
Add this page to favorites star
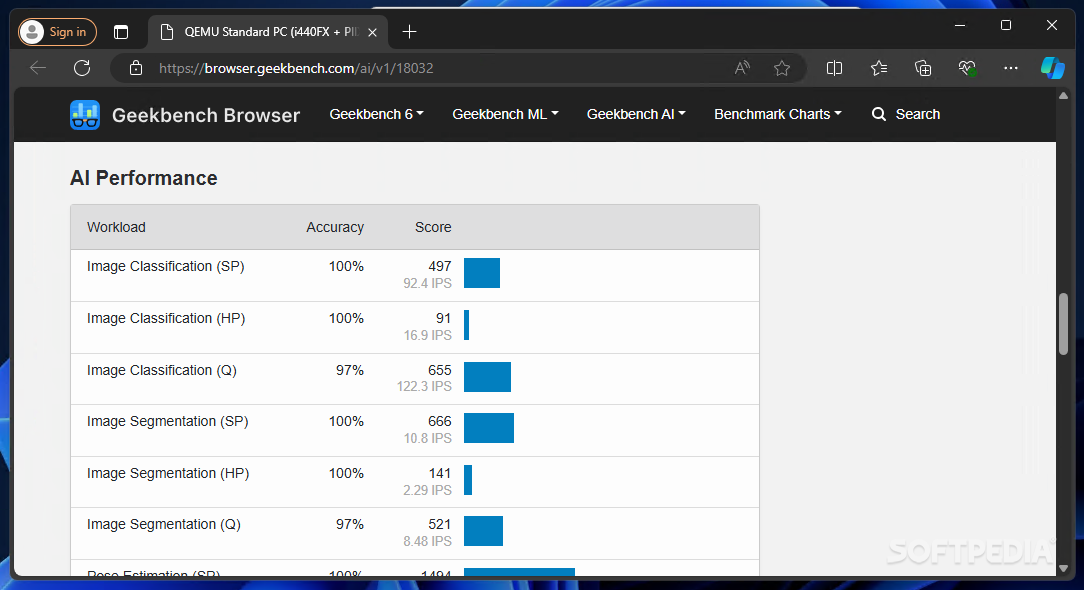click(782, 68)
